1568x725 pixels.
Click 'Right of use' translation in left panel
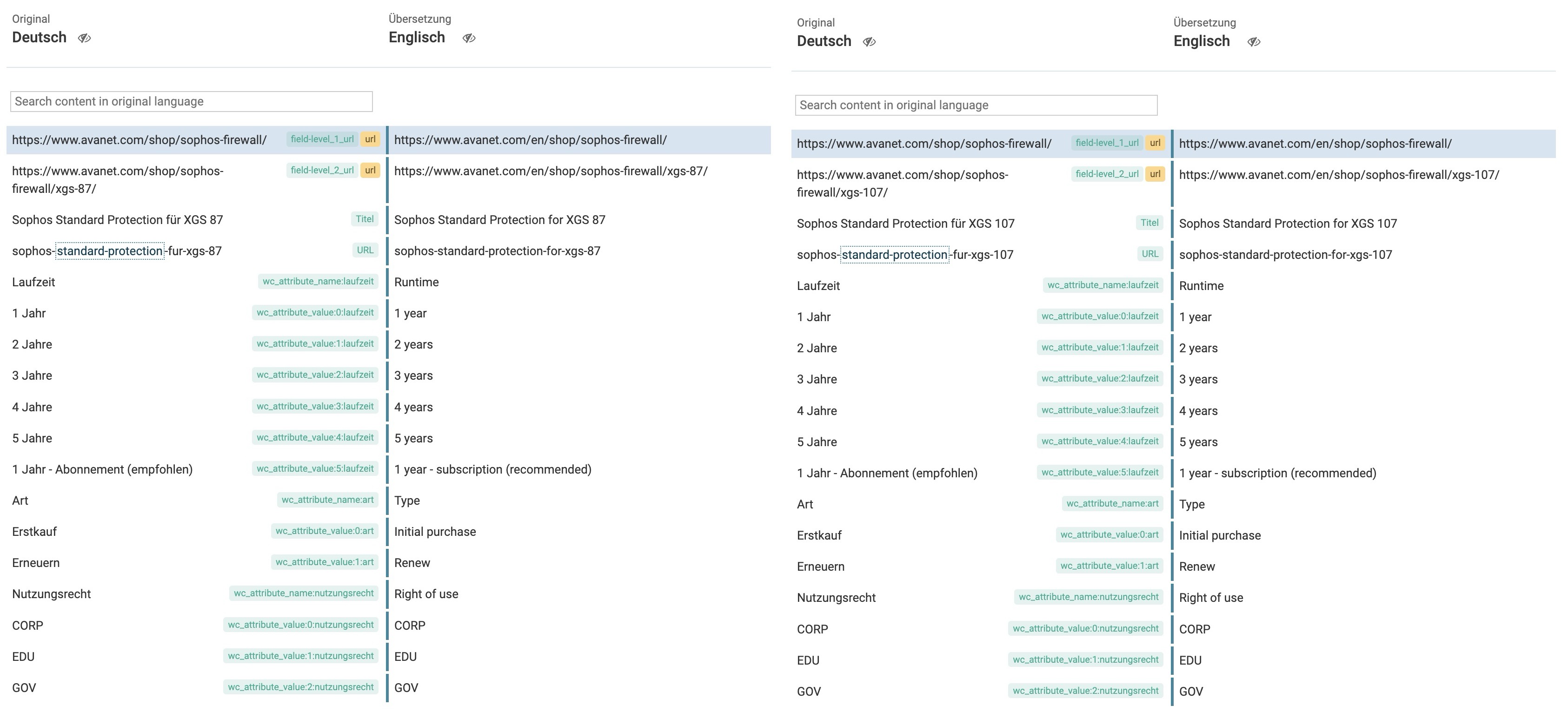(x=426, y=594)
